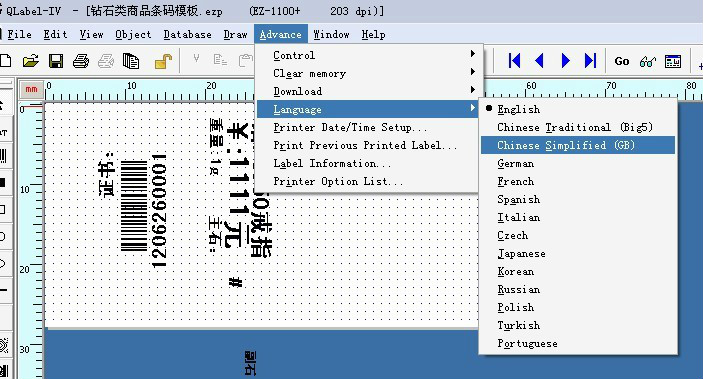Choose Print Previous Printed Label
Screen dimensions: 703x379
pyautogui.click(x=369, y=145)
